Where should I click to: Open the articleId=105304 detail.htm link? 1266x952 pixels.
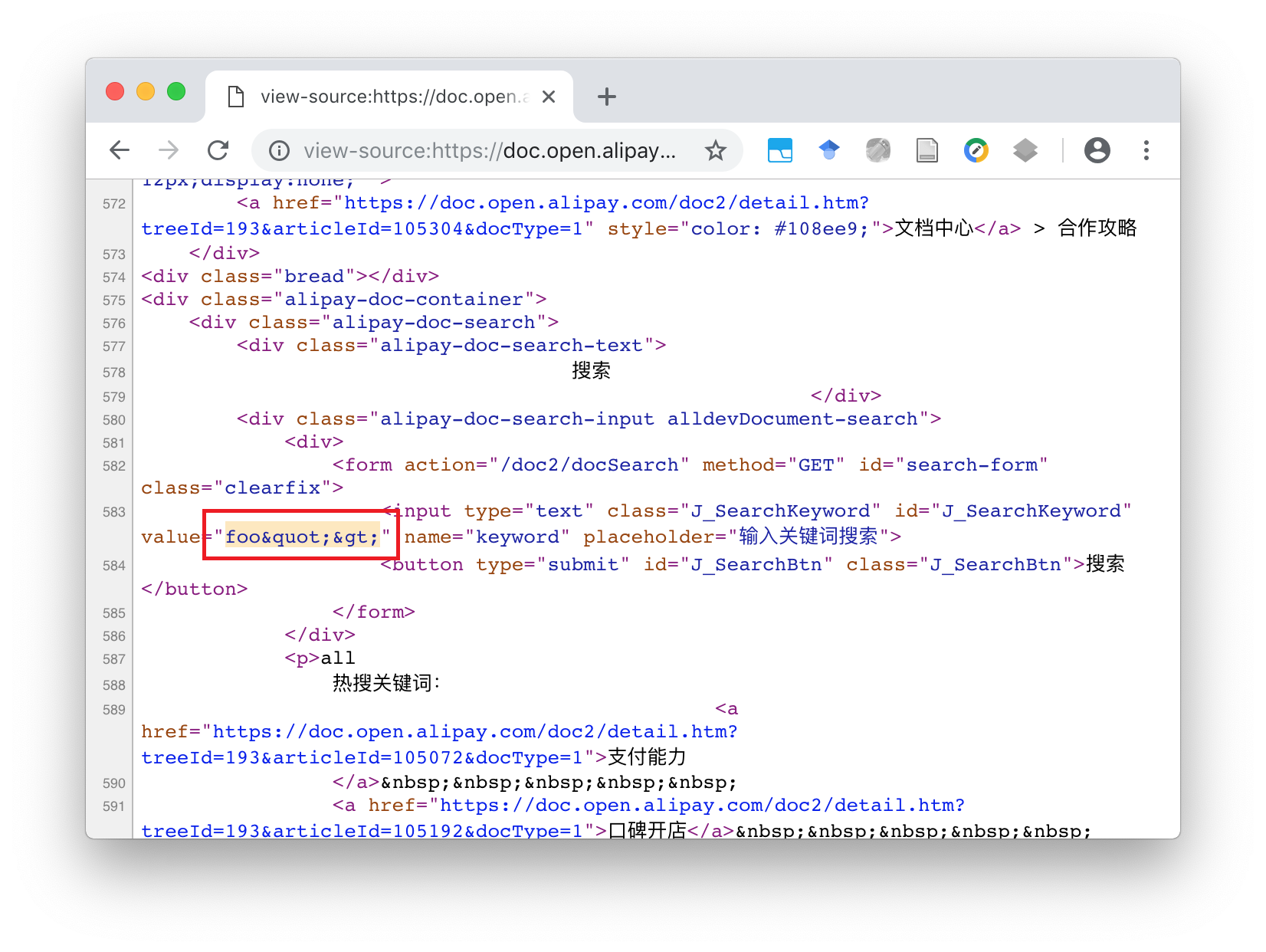tap(605, 203)
